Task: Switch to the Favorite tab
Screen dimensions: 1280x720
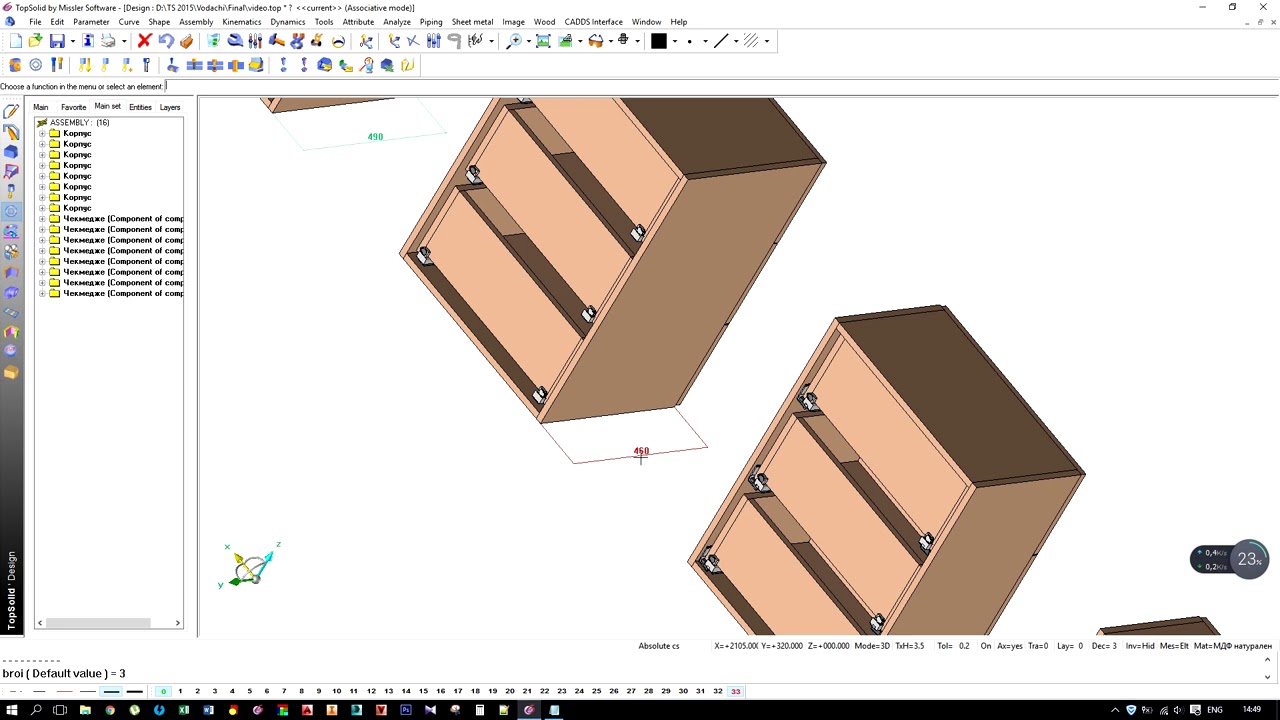Action: click(73, 107)
